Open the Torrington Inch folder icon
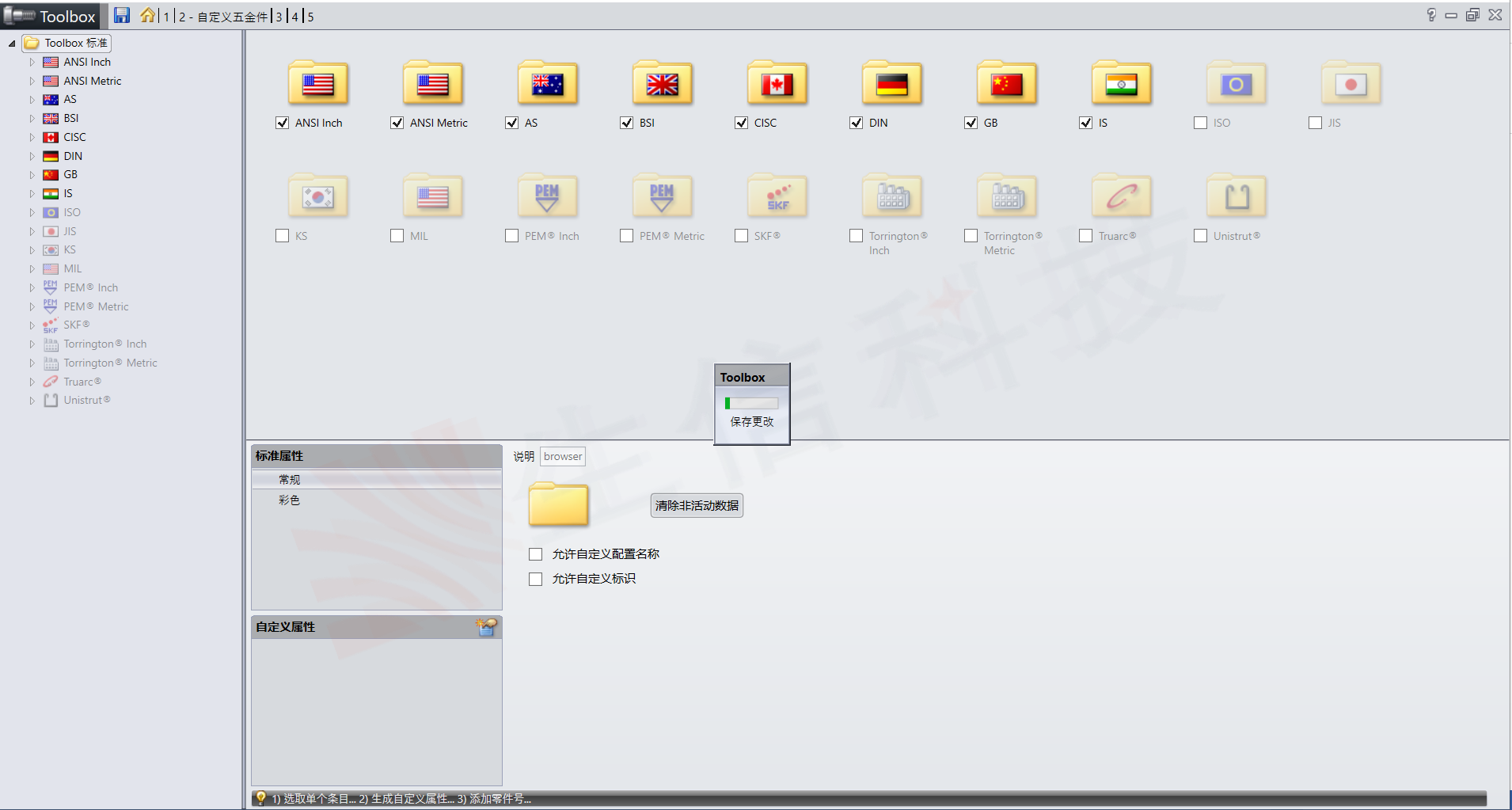 coord(892,196)
